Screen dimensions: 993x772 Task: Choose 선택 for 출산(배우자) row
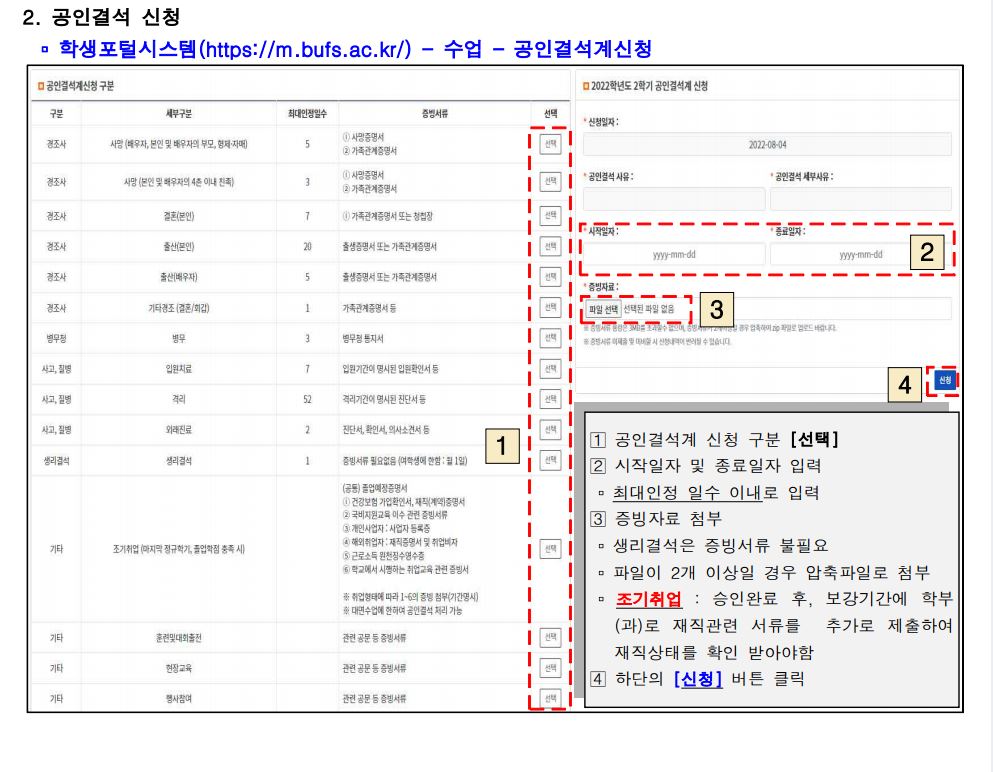coord(549,277)
